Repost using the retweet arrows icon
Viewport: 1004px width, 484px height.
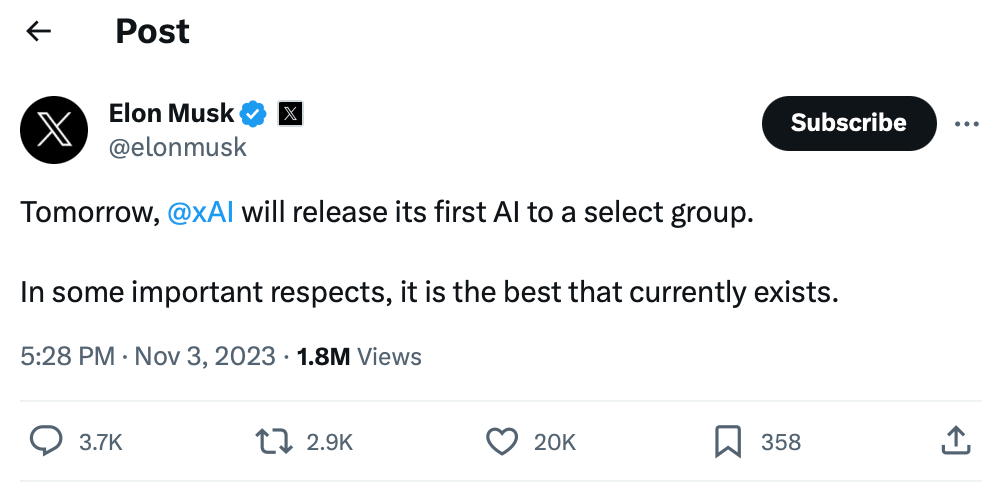273,441
